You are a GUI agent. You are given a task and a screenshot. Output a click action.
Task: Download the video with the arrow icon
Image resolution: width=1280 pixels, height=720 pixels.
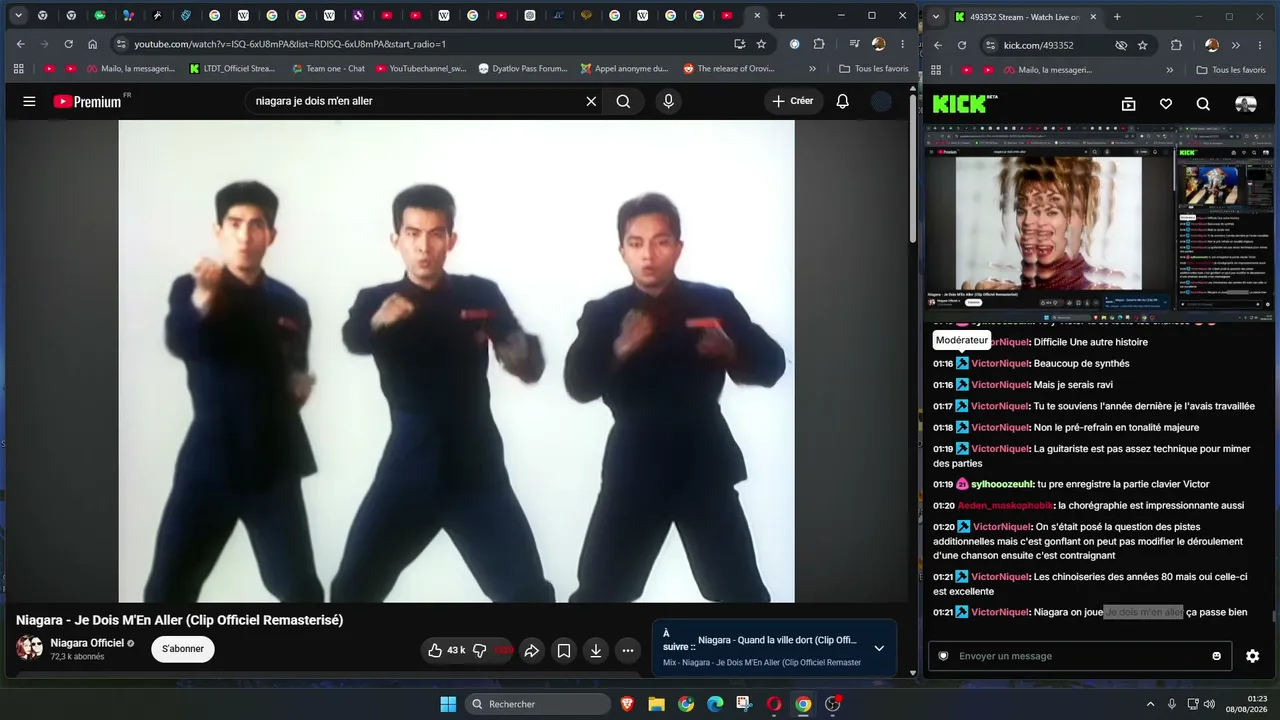coord(596,650)
